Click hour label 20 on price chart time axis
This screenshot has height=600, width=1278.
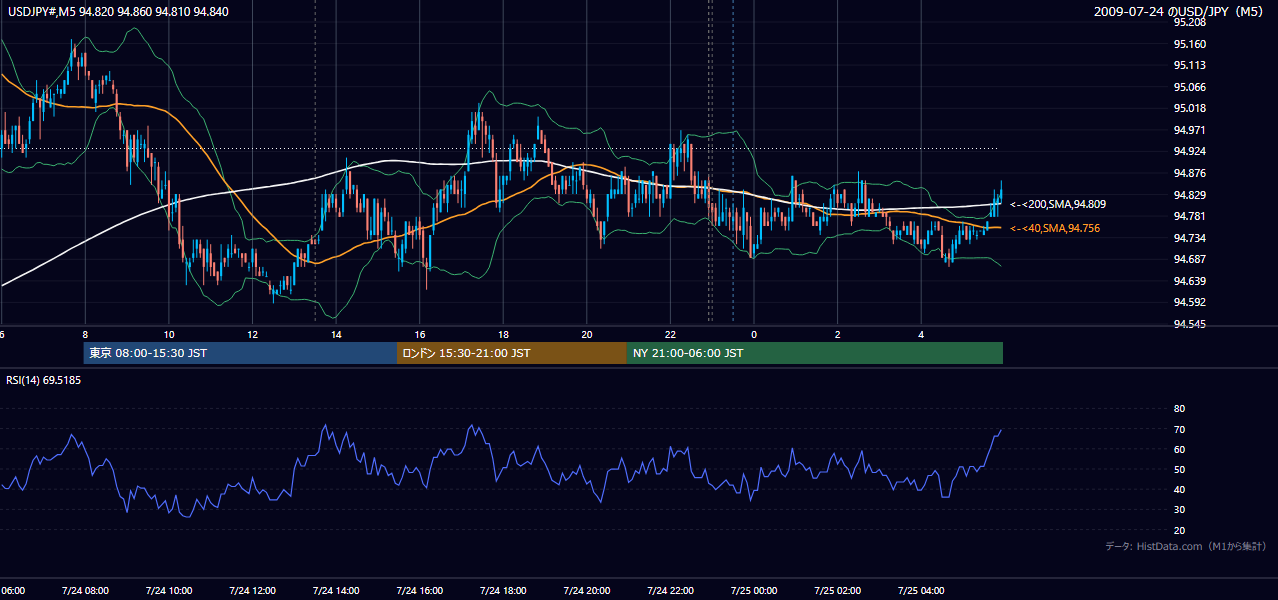click(x=587, y=335)
